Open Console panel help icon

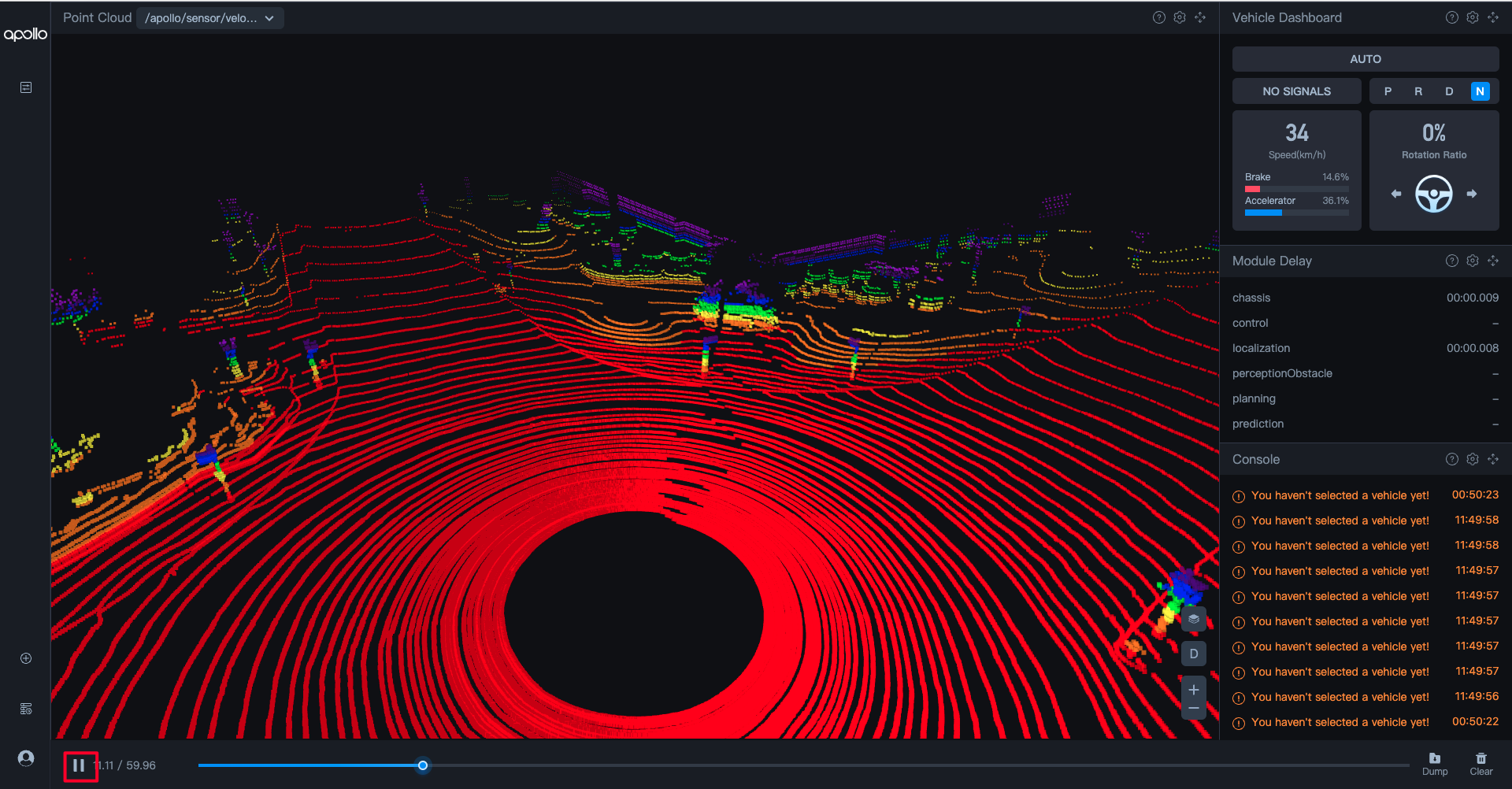point(1452,459)
